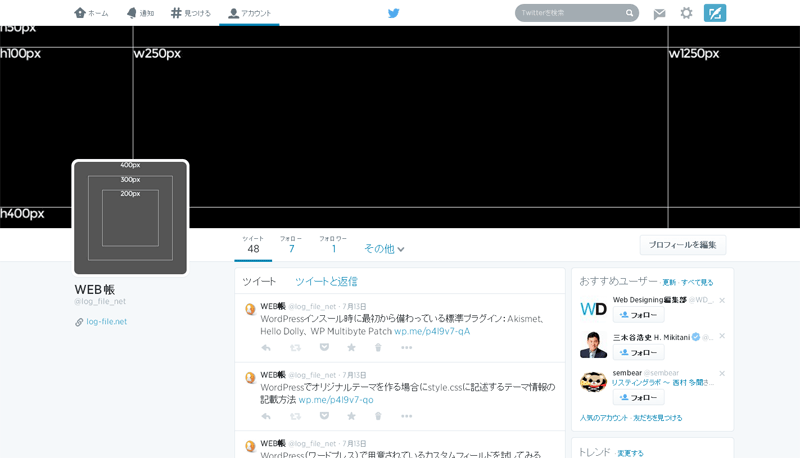Open link wp.me/p4I9v7-qo in second tweet
The width and height of the screenshot is (800, 458).
pos(336,400)
